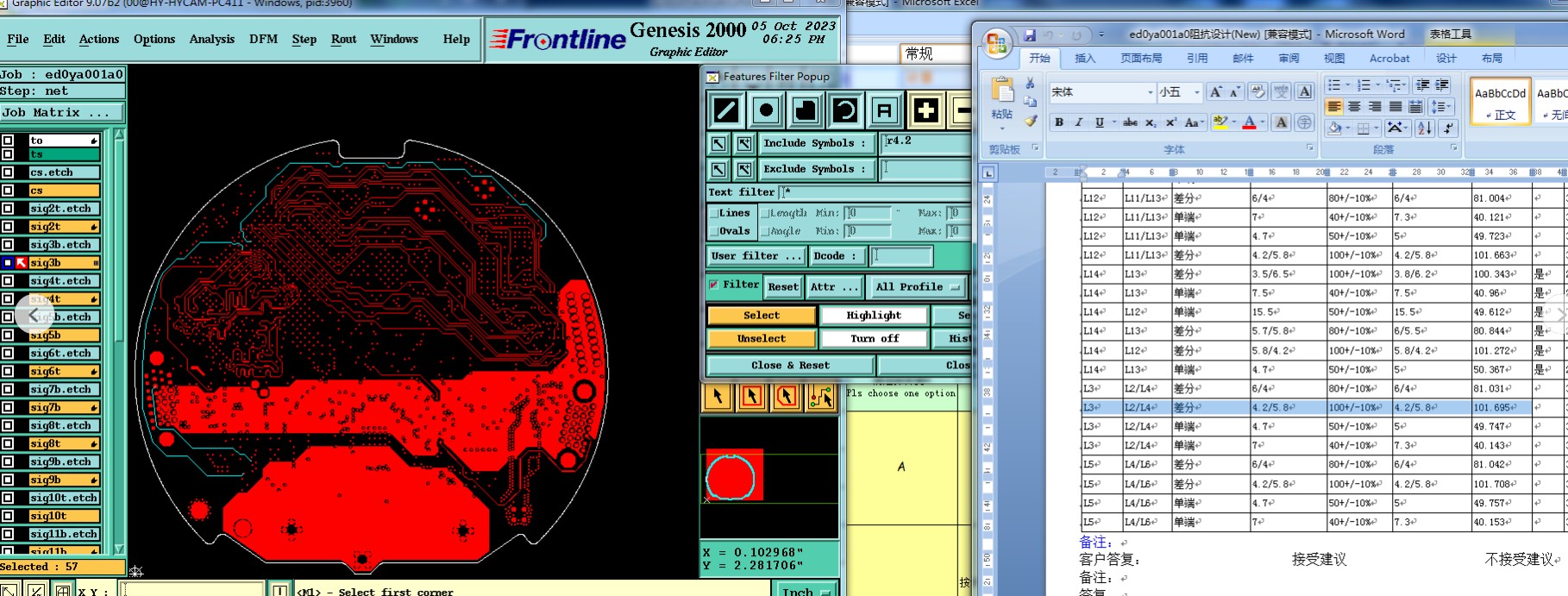Increase indent in Word paragraph group
Viewport: 1568px width, 596px height.
1442,85
